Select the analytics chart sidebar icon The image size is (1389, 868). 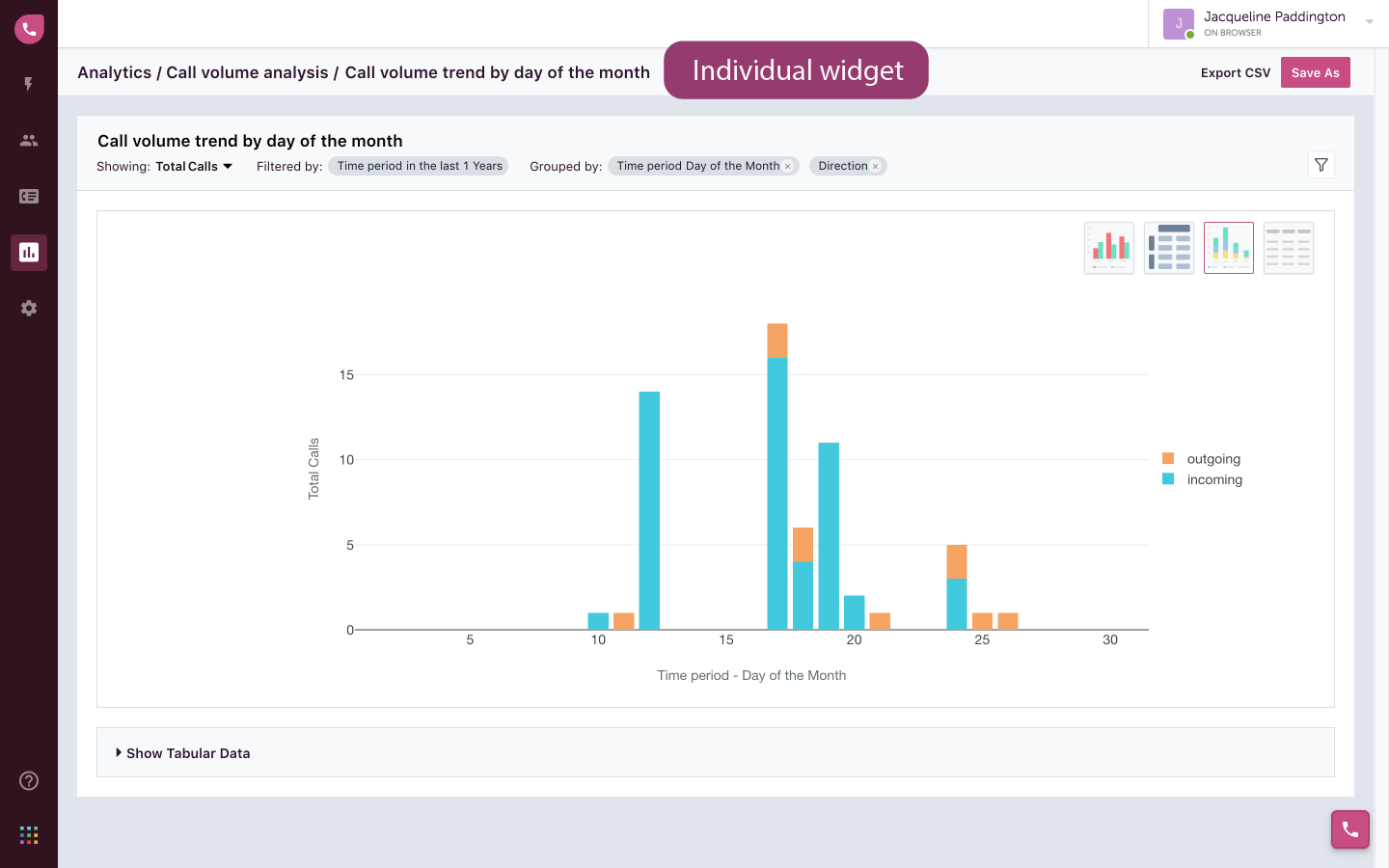[29, 252]
